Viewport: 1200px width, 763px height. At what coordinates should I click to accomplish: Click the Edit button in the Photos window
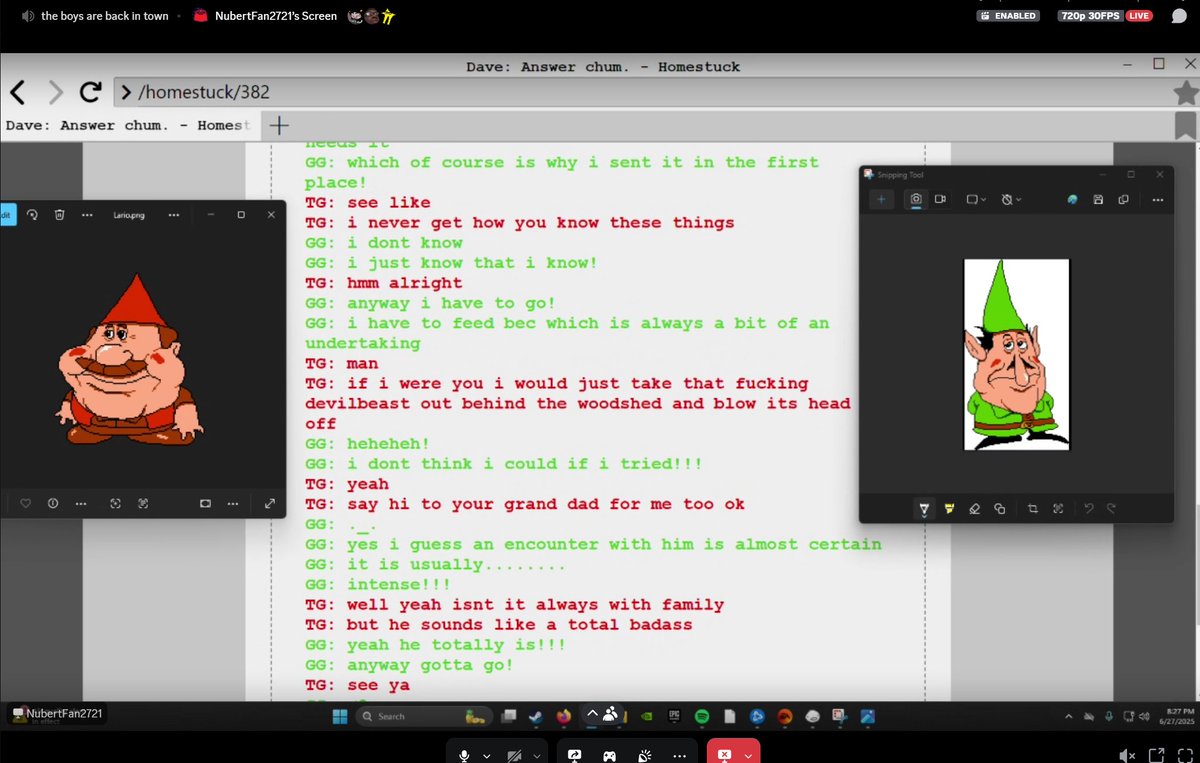coord(8,214)
